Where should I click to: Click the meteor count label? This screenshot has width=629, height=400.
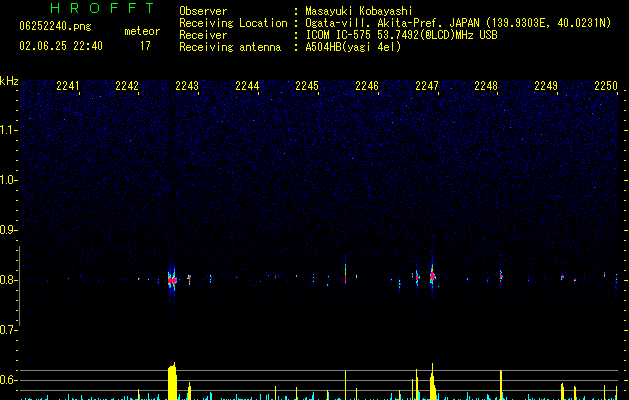142,31
